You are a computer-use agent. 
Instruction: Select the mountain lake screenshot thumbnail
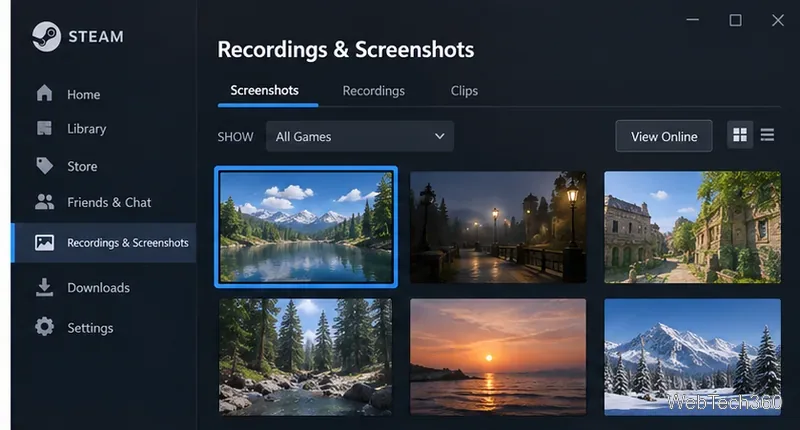click(x=306, y=227)
